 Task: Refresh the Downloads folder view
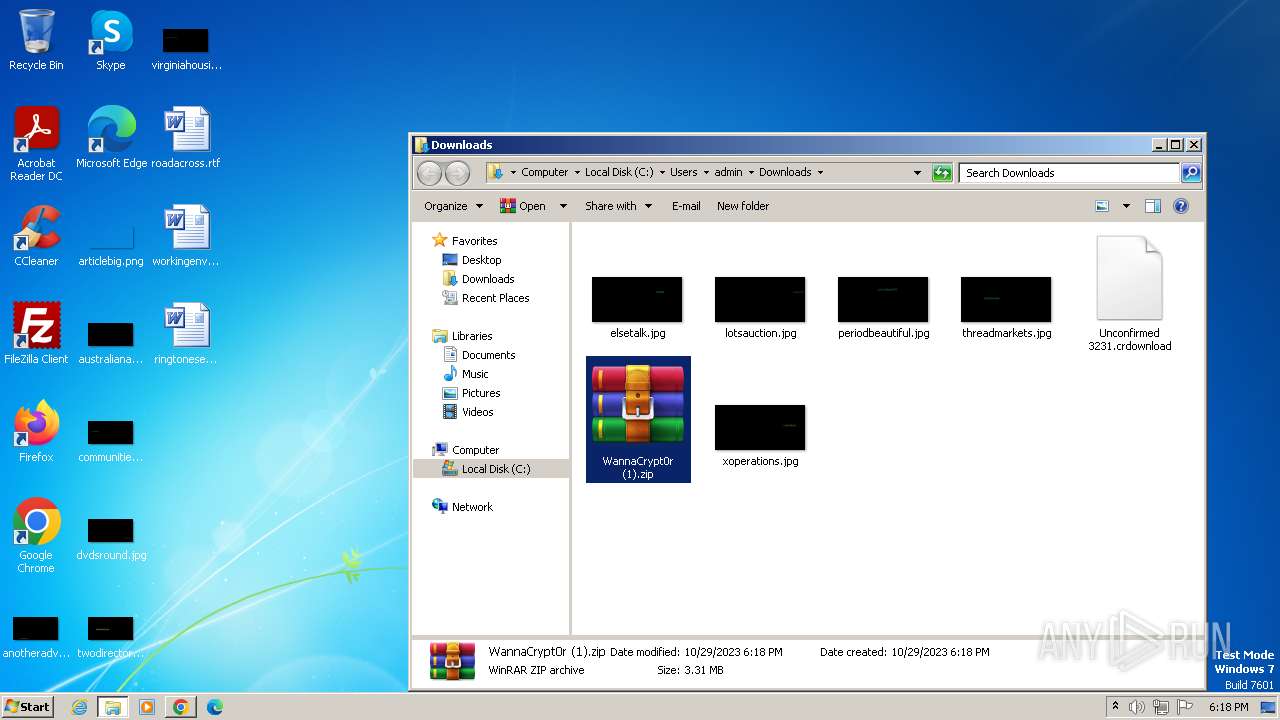pos(942,173)
